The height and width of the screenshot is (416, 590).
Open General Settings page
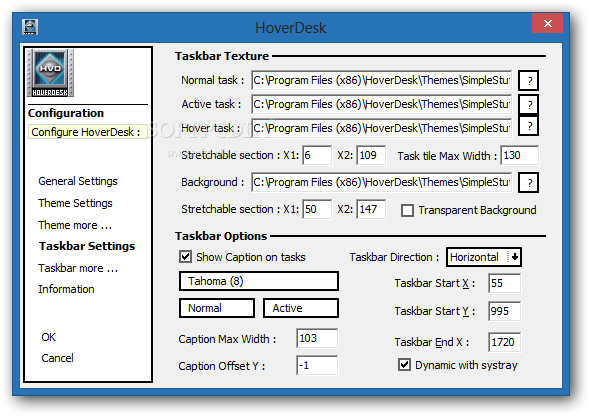(x=78, y=181)
